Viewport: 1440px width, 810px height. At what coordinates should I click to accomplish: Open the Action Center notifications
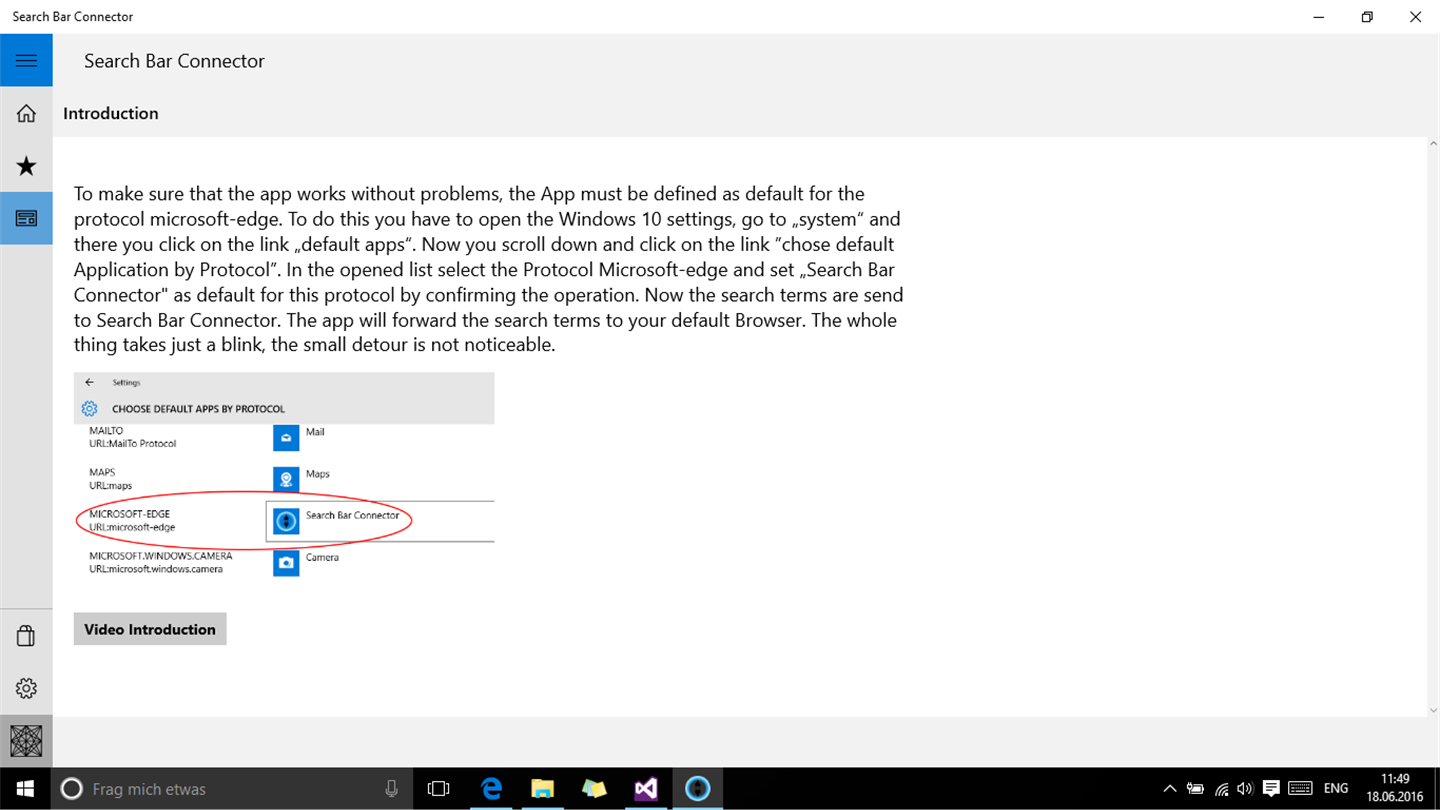pos(1271,789)
